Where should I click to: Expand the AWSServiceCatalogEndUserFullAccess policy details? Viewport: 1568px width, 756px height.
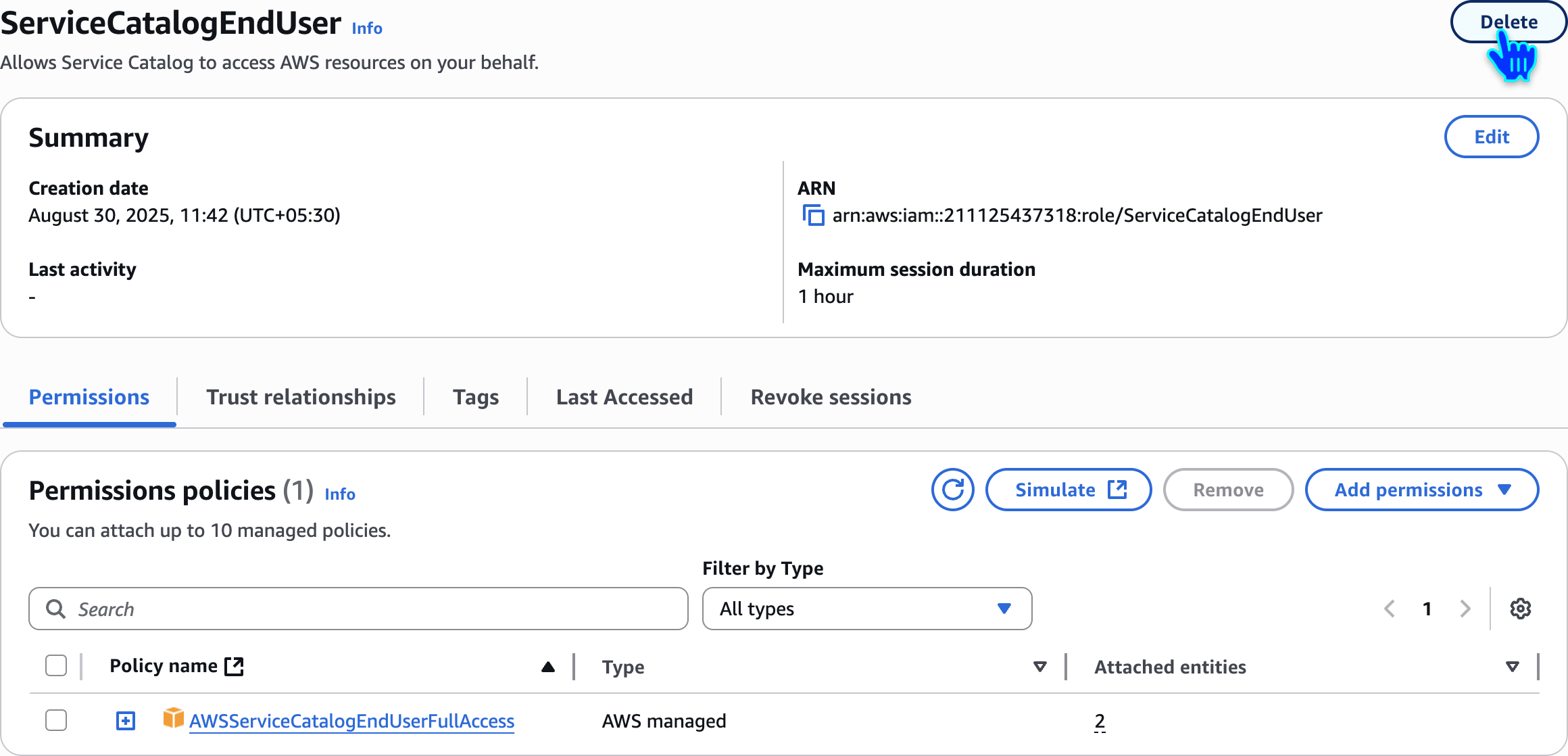(126, 721)
